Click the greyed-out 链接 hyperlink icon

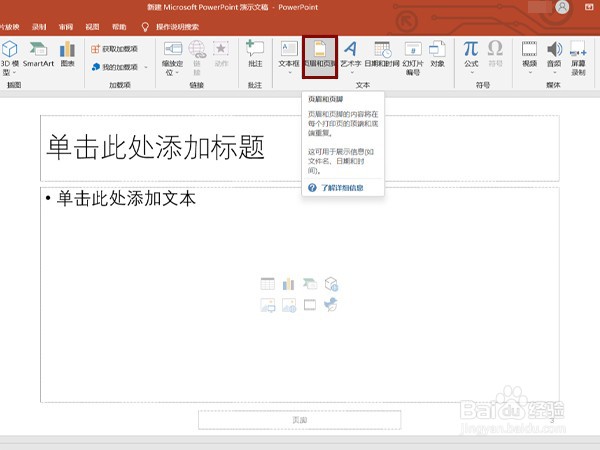pyautogui.click(x=197, y=49)
